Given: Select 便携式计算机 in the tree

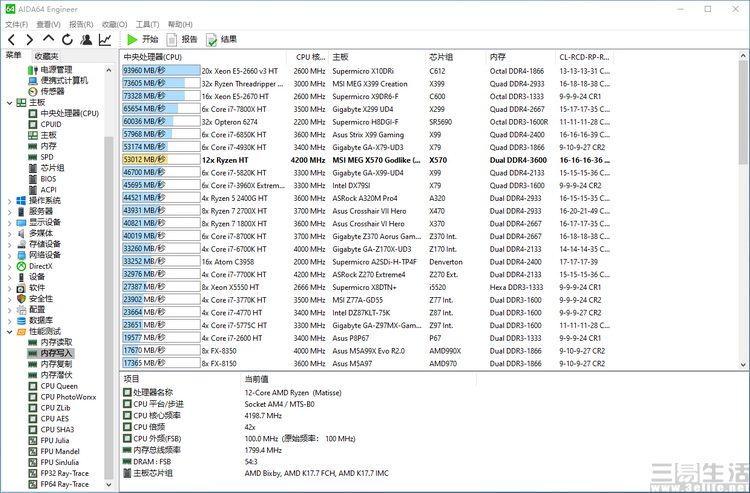Looking at the screenshot, I should pyautogui.click(x=58, y=80).
